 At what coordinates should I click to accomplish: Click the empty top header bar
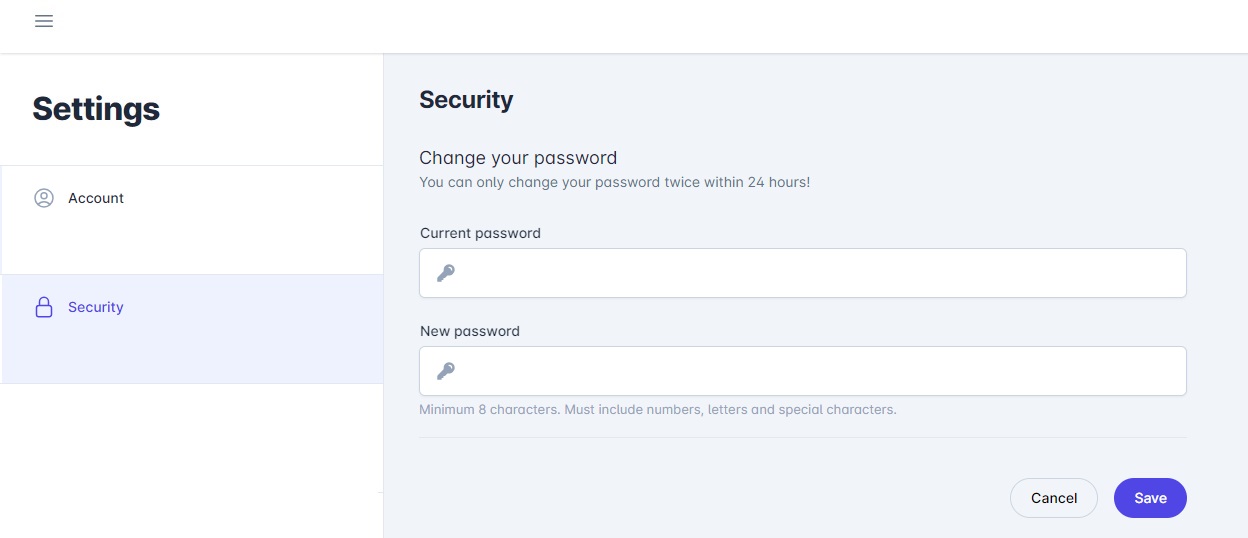(x=640, y=25)
